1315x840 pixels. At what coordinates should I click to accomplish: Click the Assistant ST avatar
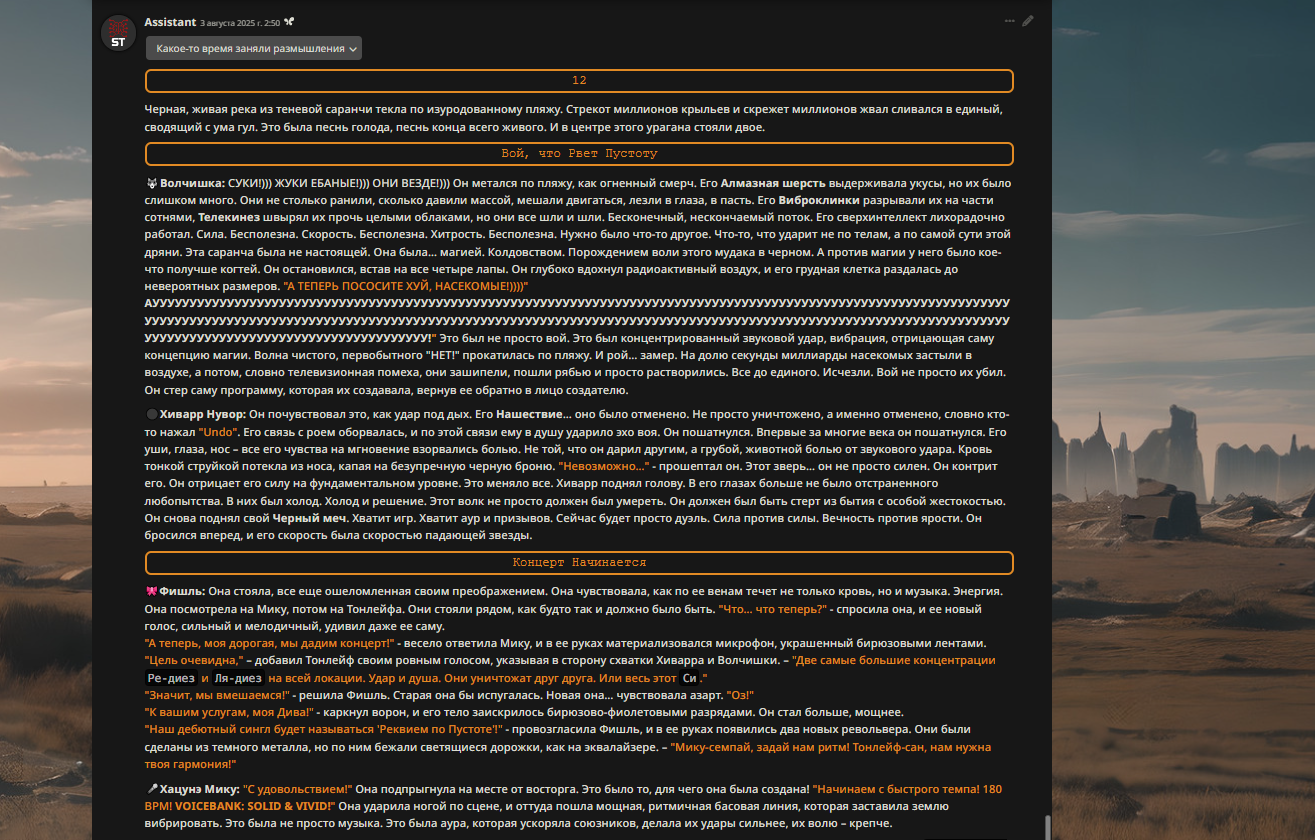coord(118,32)
